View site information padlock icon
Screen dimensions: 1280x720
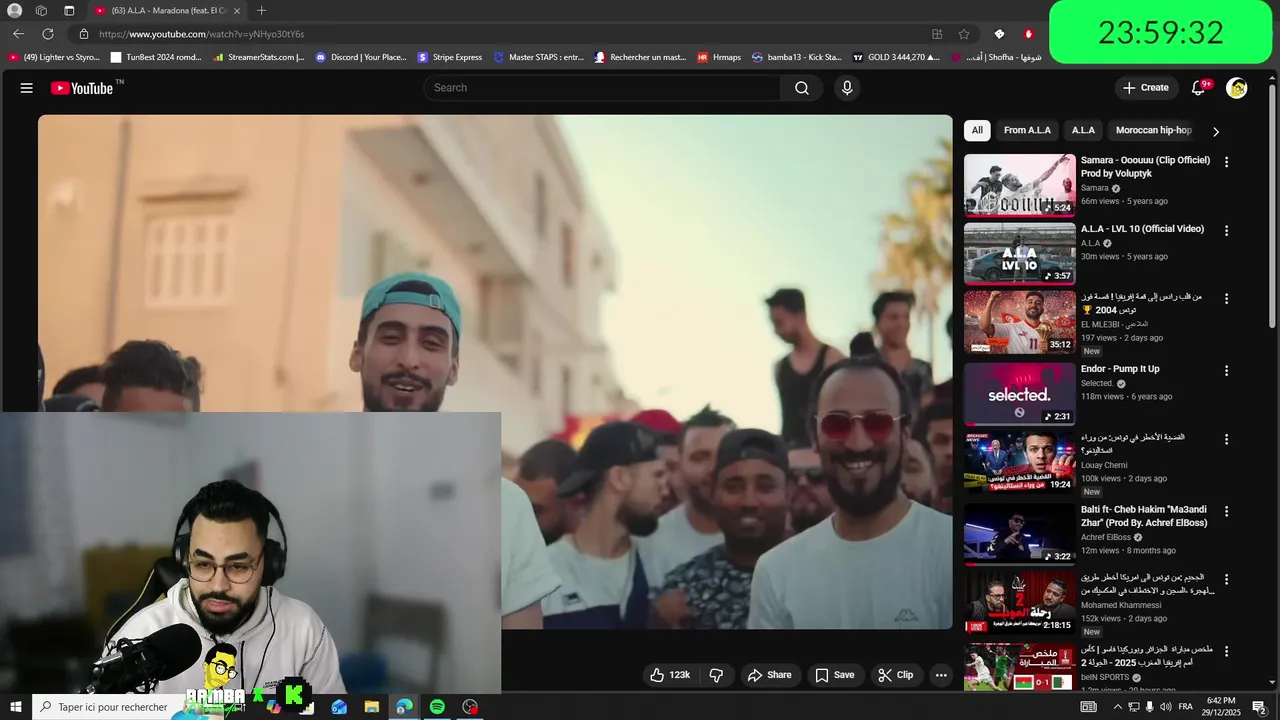click(84, 34)
